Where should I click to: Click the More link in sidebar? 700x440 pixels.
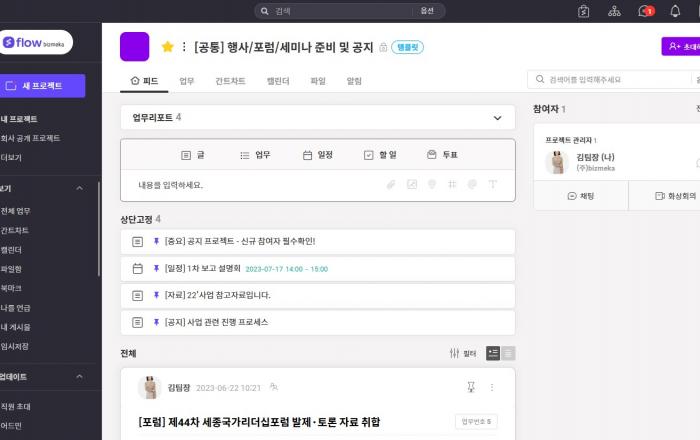11,158
